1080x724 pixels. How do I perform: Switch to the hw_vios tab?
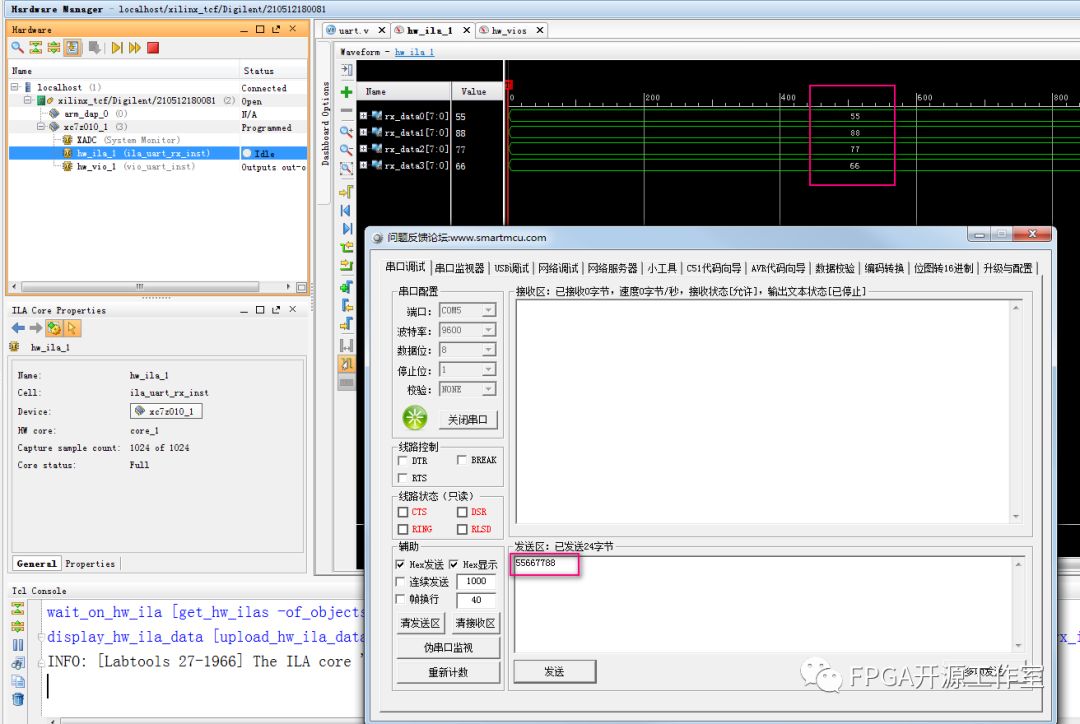click(511, 31)
